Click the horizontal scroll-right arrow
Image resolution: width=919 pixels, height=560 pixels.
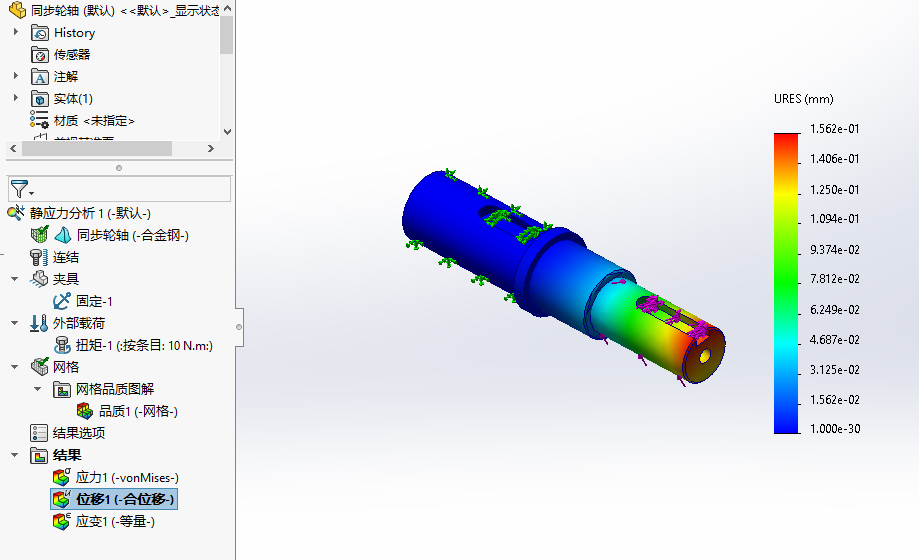pyautogui.click(x=211, y=148)
